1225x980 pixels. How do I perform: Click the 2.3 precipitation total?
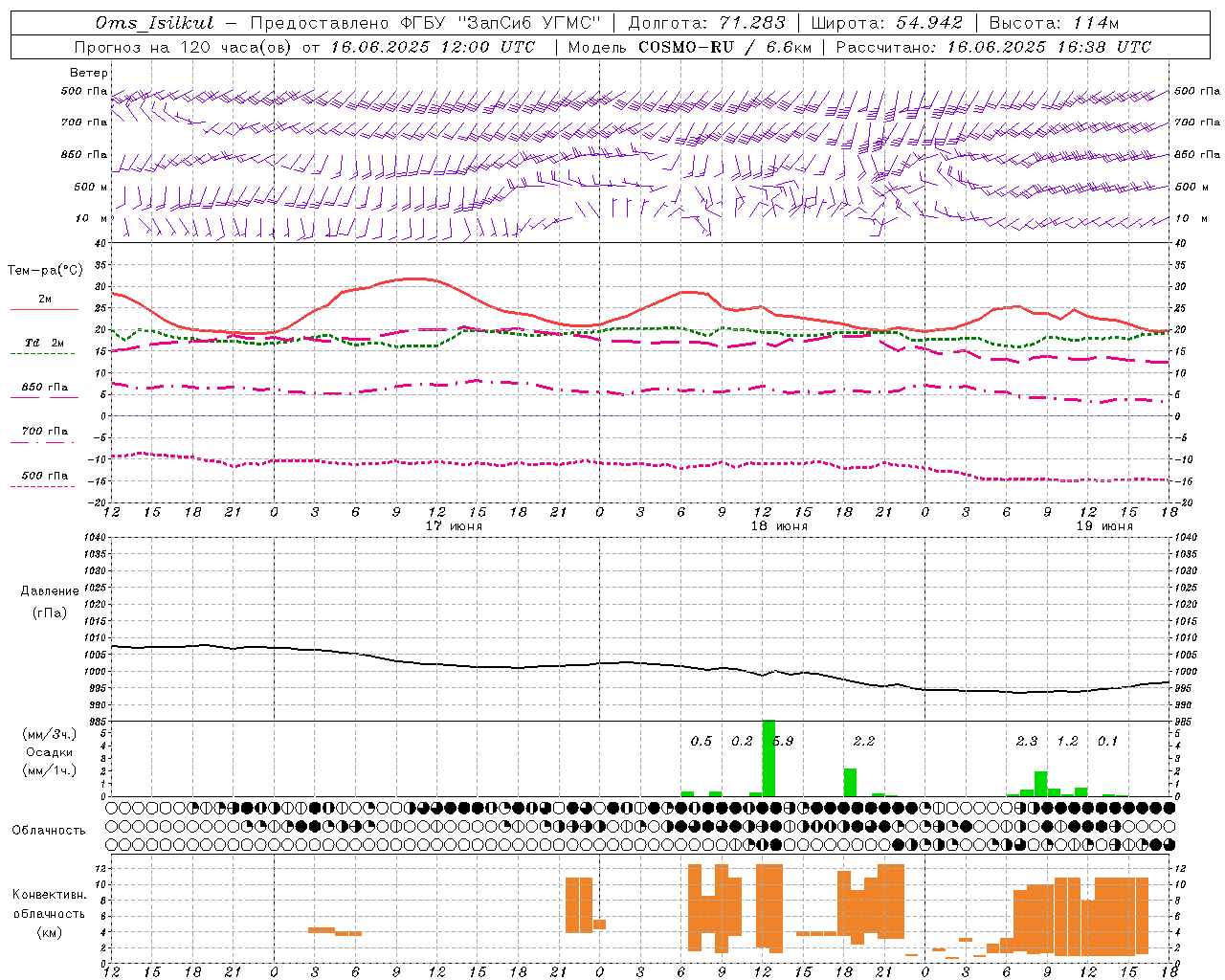(1027, 742)
